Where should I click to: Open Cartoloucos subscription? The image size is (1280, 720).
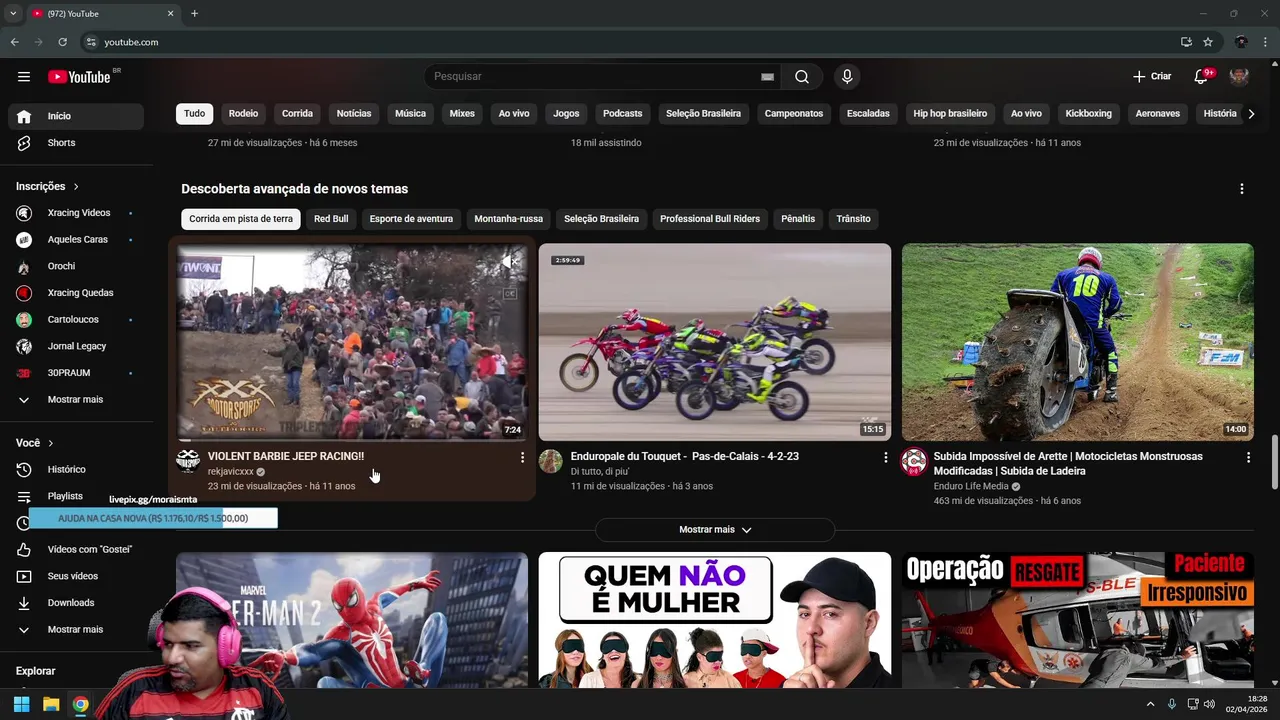click(x=76, y=320)
